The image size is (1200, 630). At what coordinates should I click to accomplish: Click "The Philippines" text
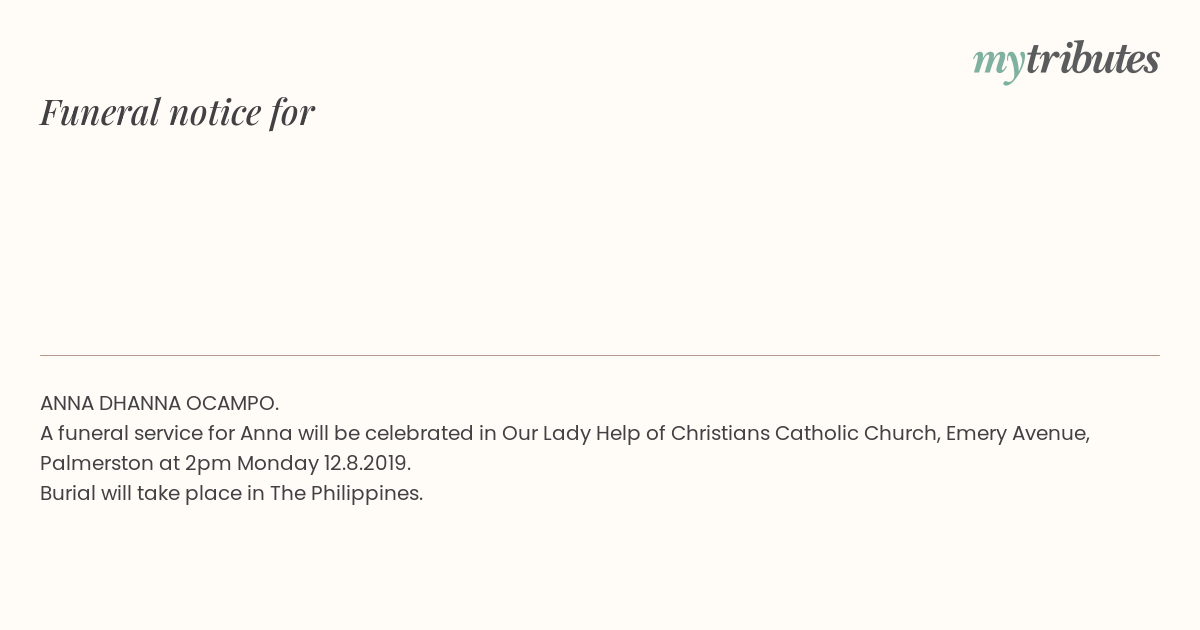346,493
